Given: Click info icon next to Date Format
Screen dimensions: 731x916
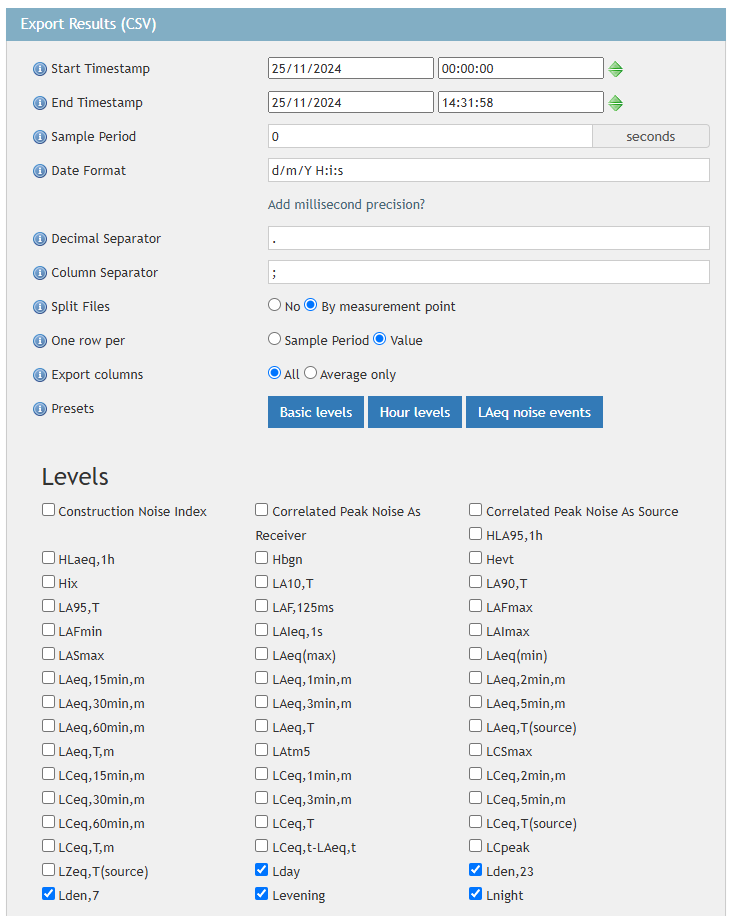Looking at the screenshot, I should (x=40, y=171).
